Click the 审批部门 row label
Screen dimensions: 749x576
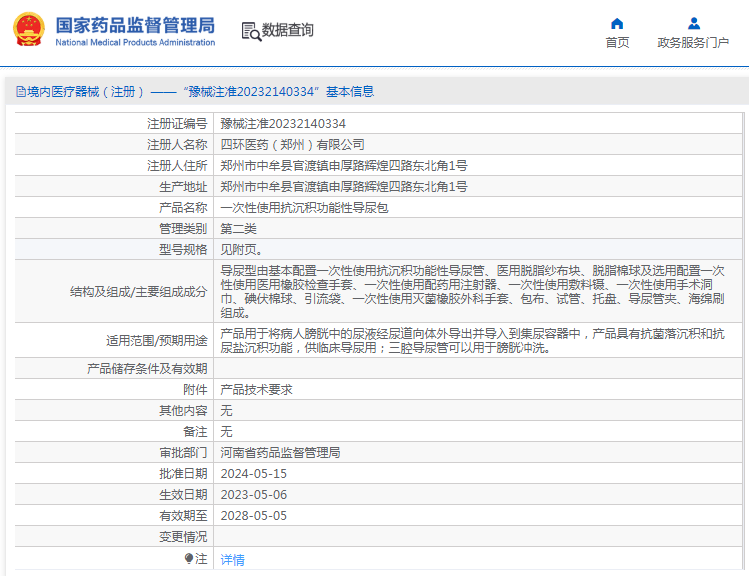[x=183, y=453]
